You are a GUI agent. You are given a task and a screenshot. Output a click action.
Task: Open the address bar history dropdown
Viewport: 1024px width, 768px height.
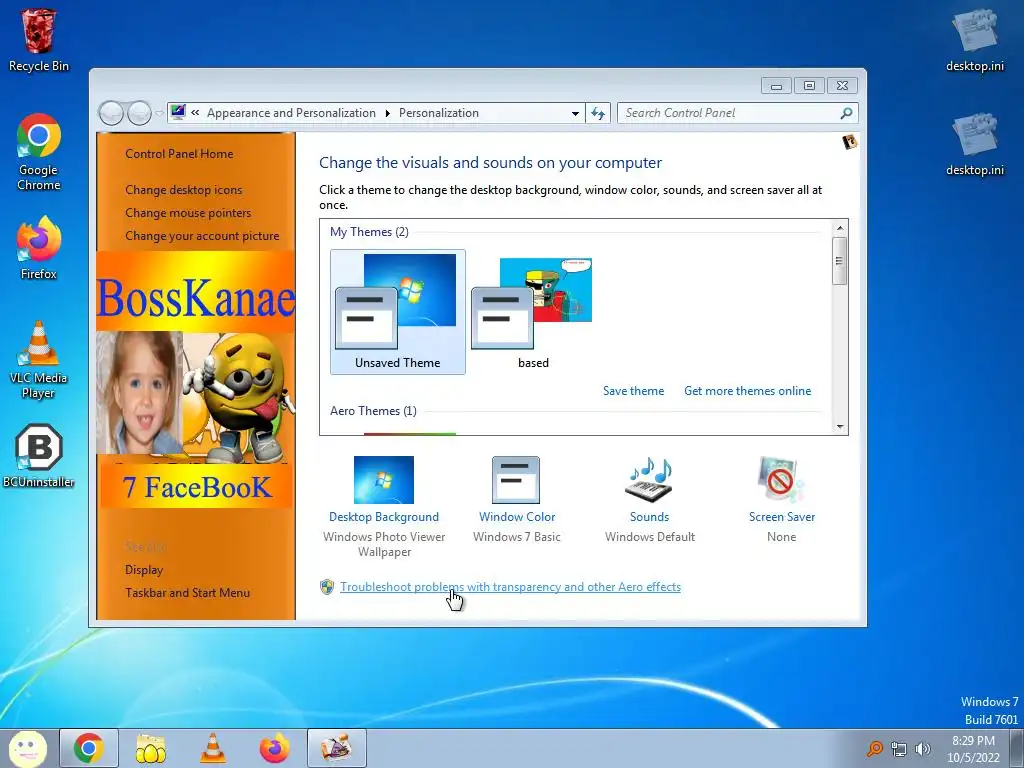coord(575,113)
